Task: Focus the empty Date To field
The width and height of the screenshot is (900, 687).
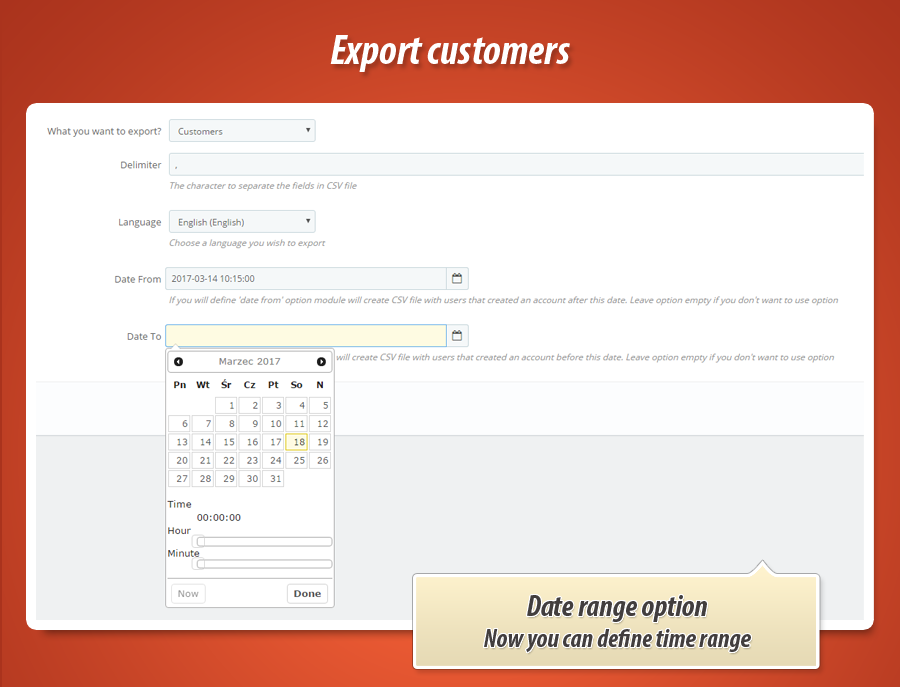Action: [x=306, y=336]
